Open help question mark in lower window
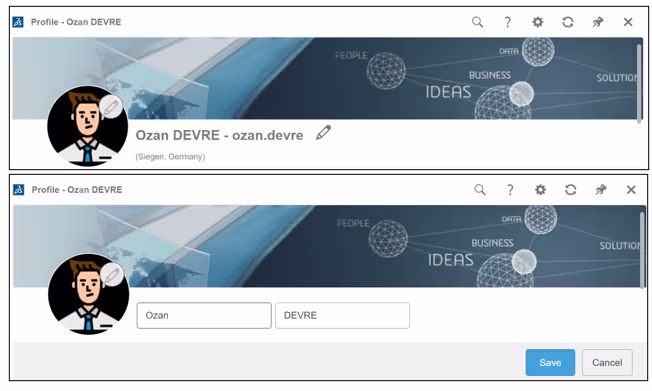Screen dimensions: 652x391 click(x=510, y=190)
